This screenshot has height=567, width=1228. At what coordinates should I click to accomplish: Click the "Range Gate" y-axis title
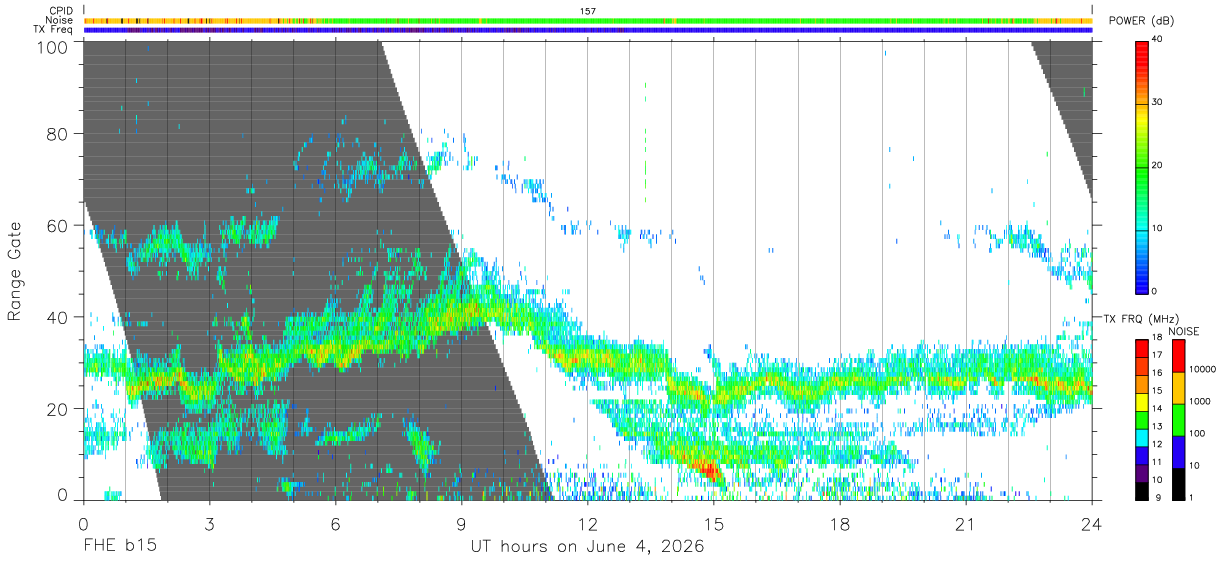pyautogui.click(x=15, y=271)
